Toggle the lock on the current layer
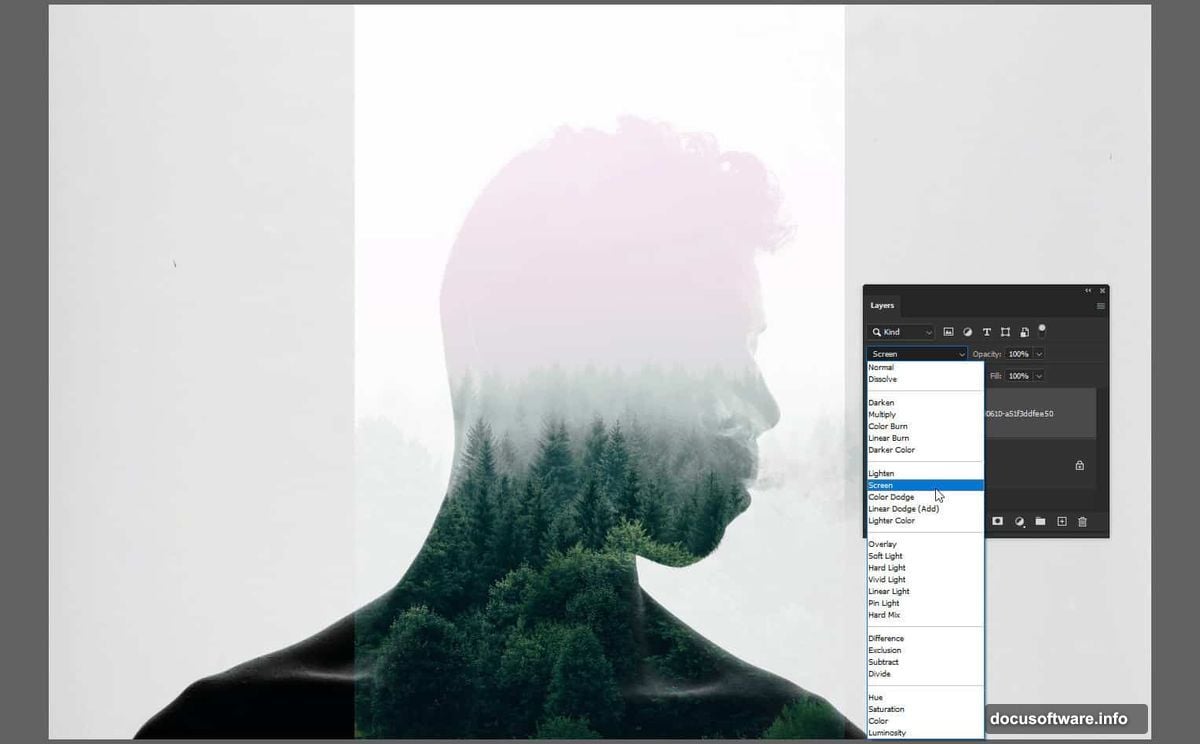1200x744 pixels. click(x=1080, y=465)
